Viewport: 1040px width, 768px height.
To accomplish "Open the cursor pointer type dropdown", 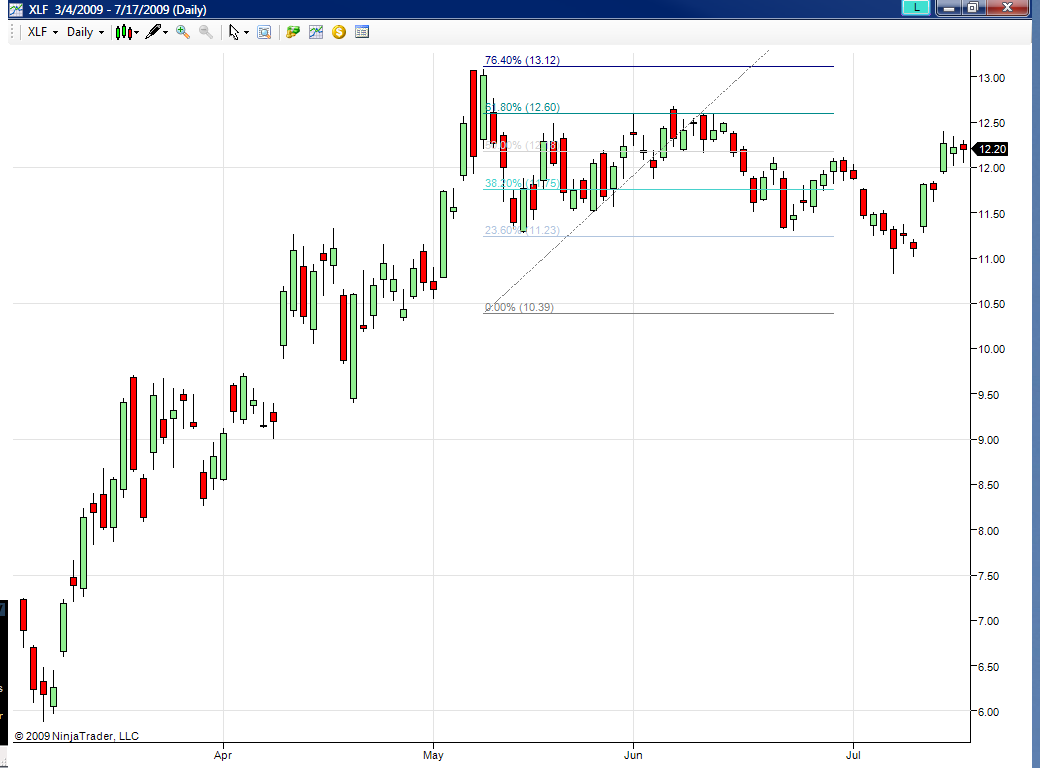I will 238,32.
